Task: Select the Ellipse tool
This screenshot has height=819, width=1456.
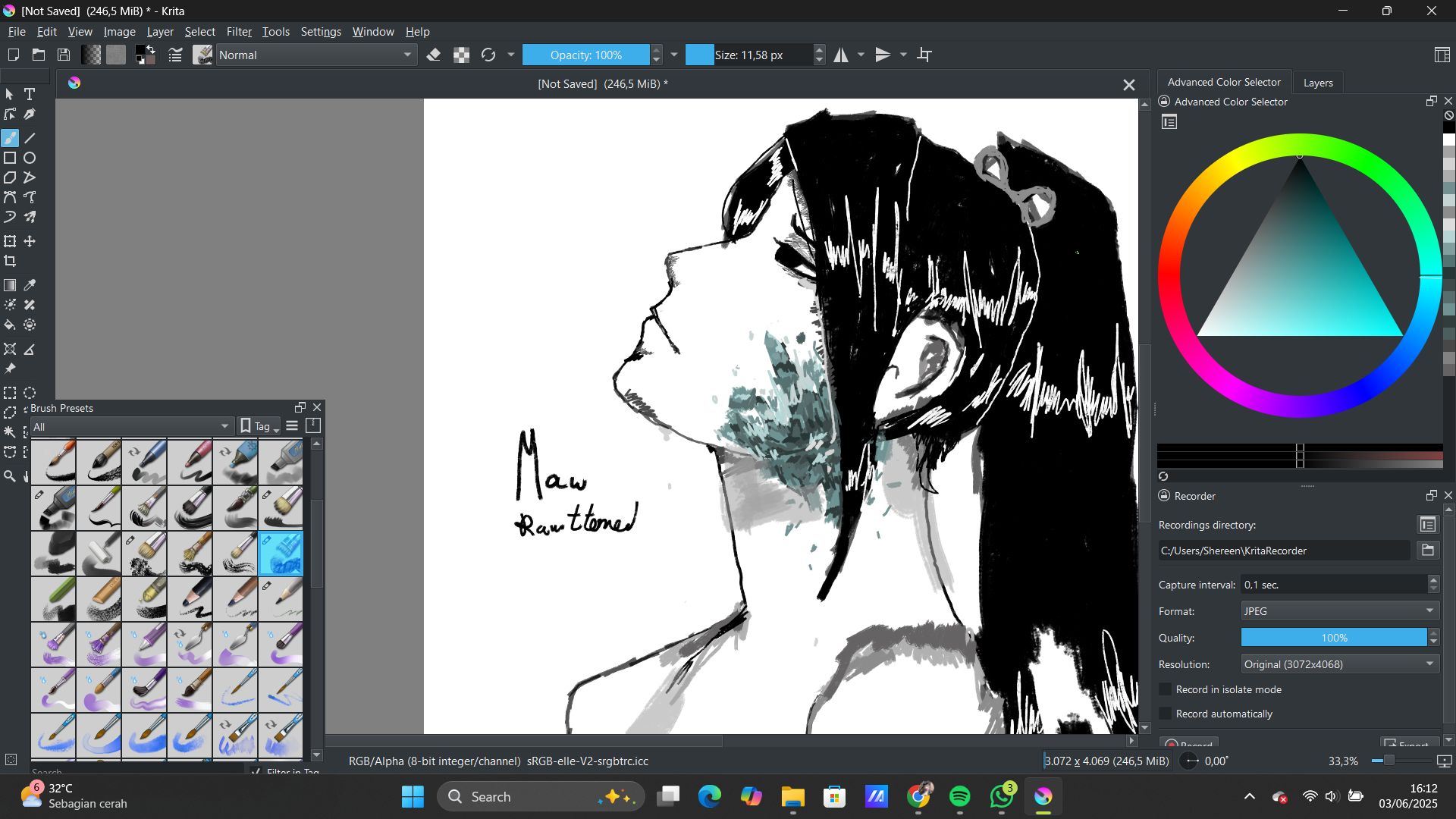Action: pos(30,158)
